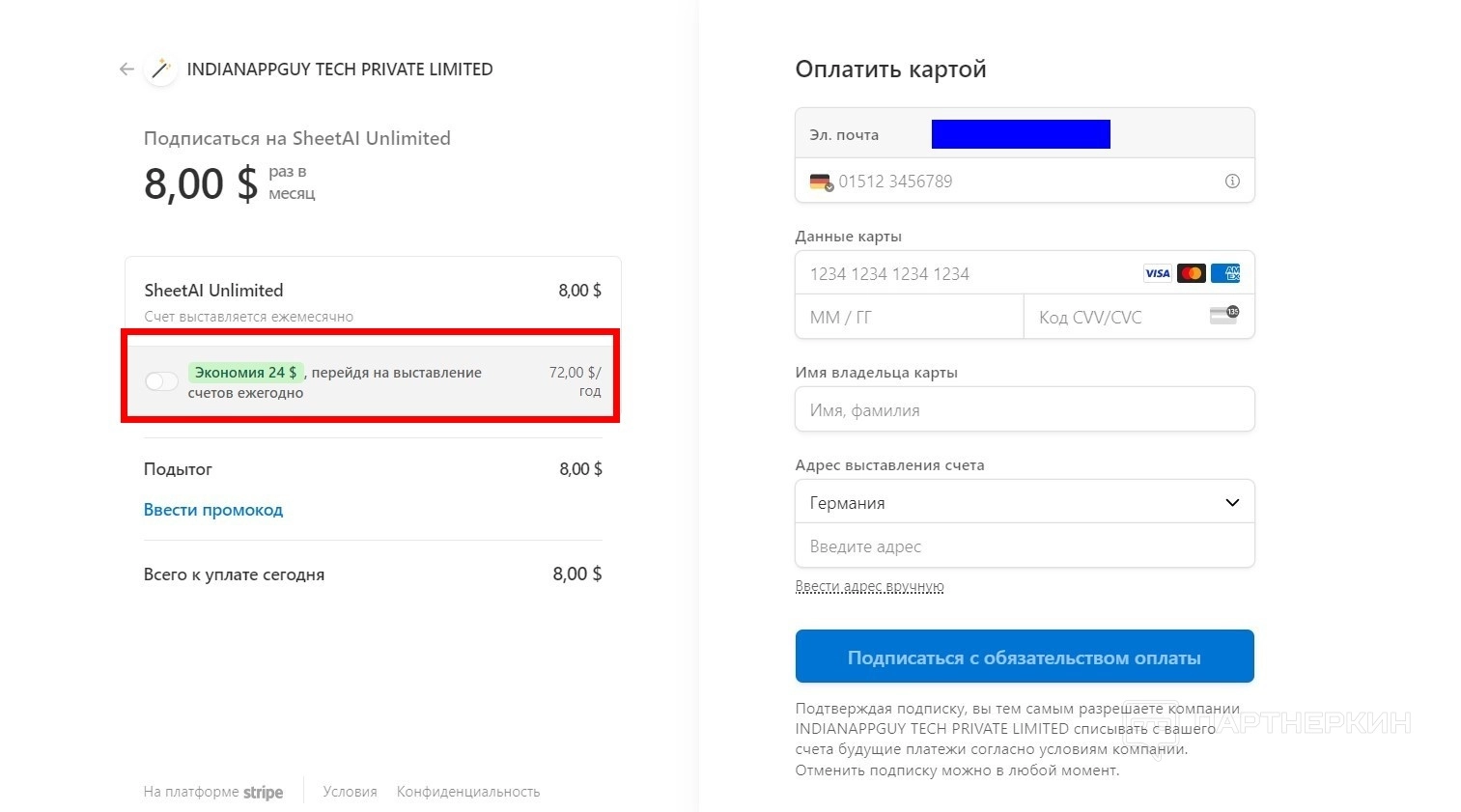Viewport: 1461px width, 812px height.
Task: Click the cardholder name field
Action: pyautogui.click(x=1024, y=410)
